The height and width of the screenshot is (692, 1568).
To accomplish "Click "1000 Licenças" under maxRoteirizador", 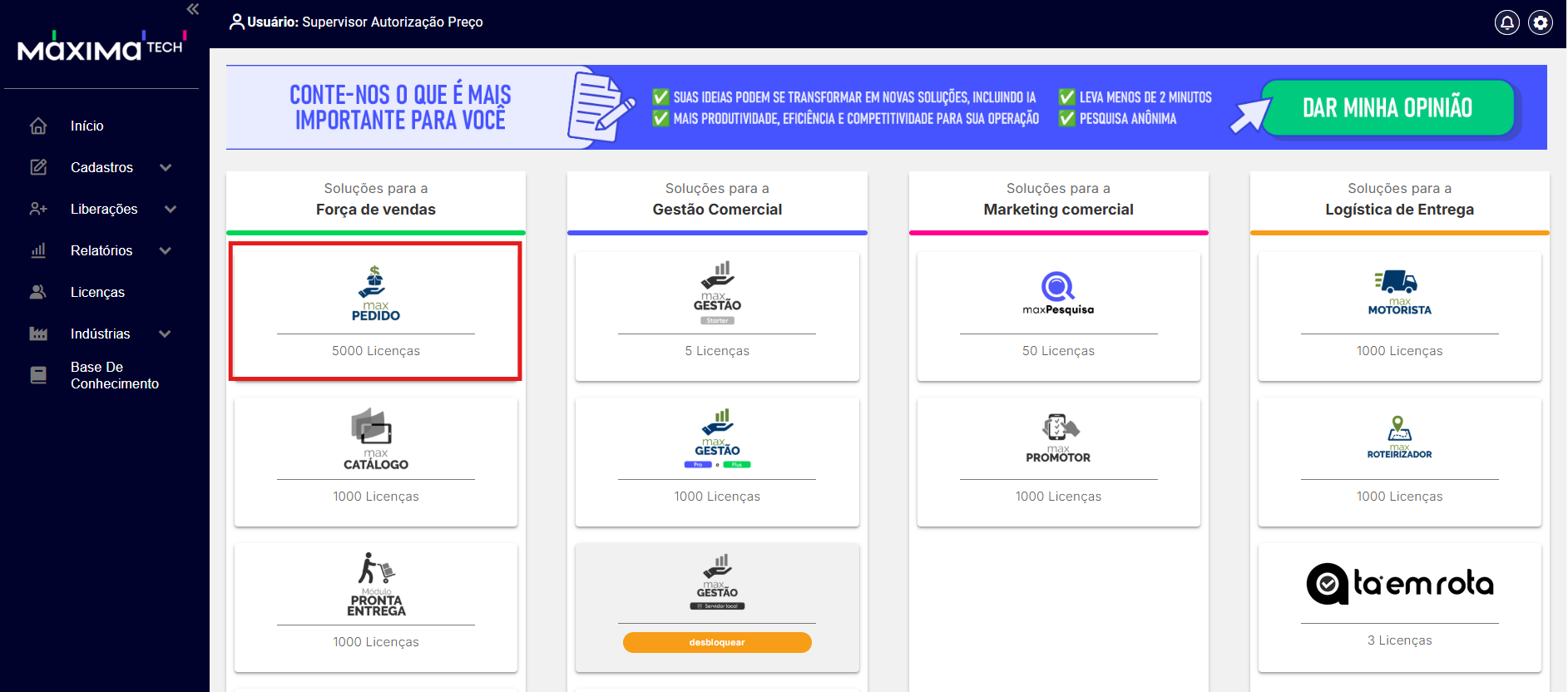I will [1399, 497].
